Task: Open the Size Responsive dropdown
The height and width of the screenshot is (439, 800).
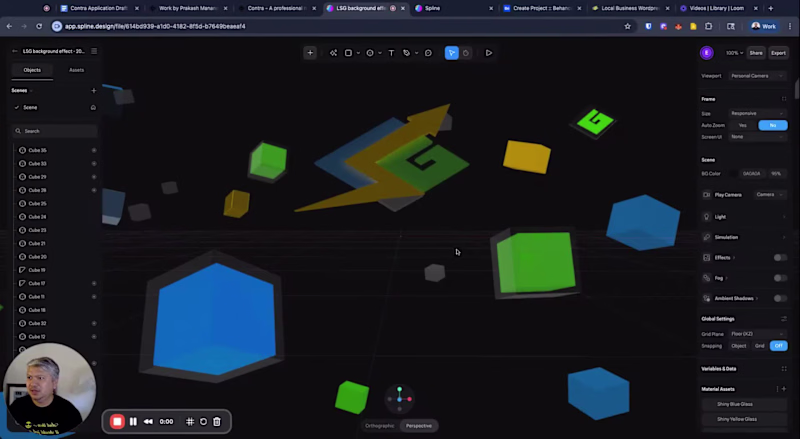Action: click(758, 113)
